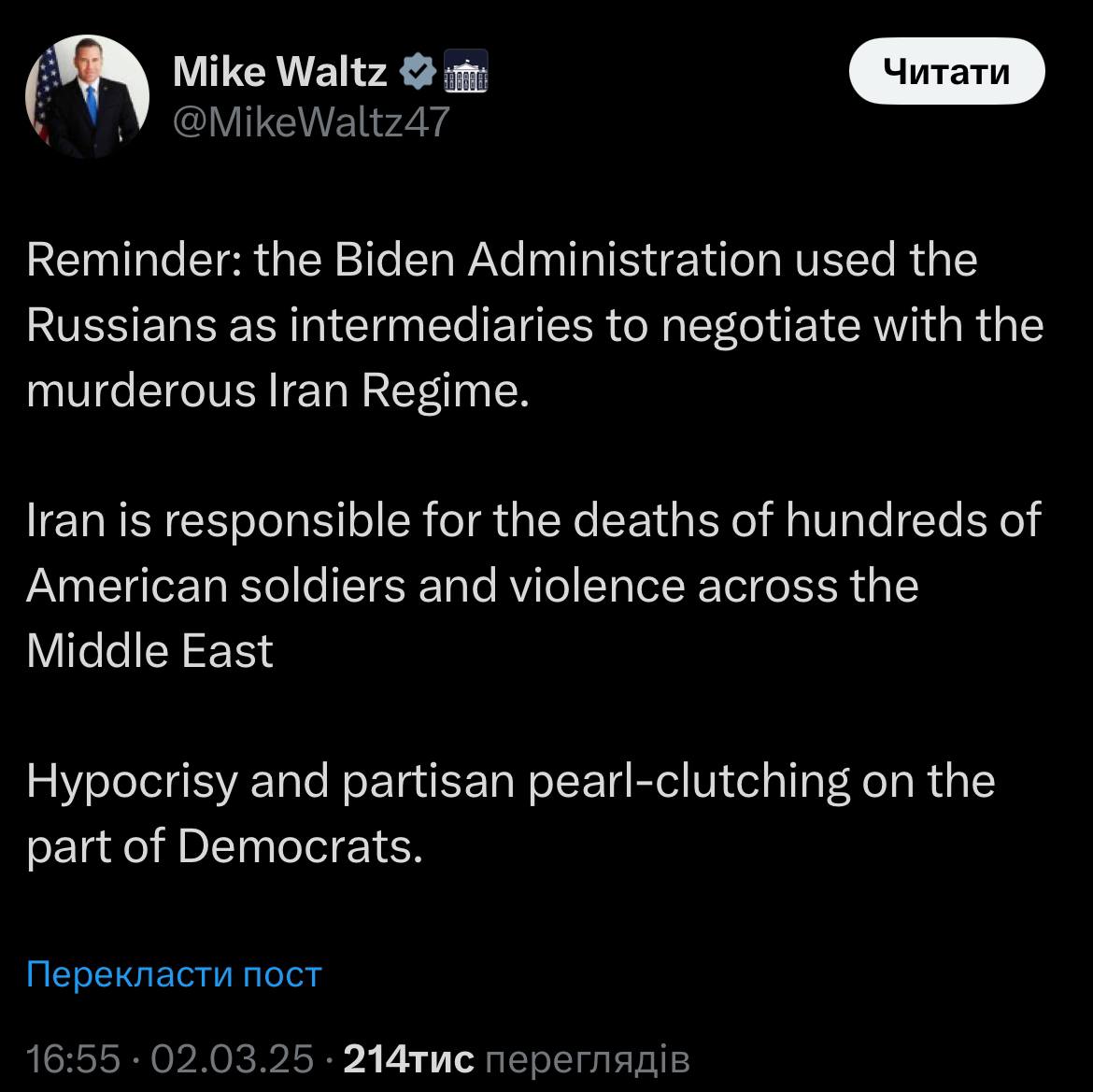Click the phrase "Biden Administration"
Viewport: 1093px width, 1092px height.
[x=558, y=261]
